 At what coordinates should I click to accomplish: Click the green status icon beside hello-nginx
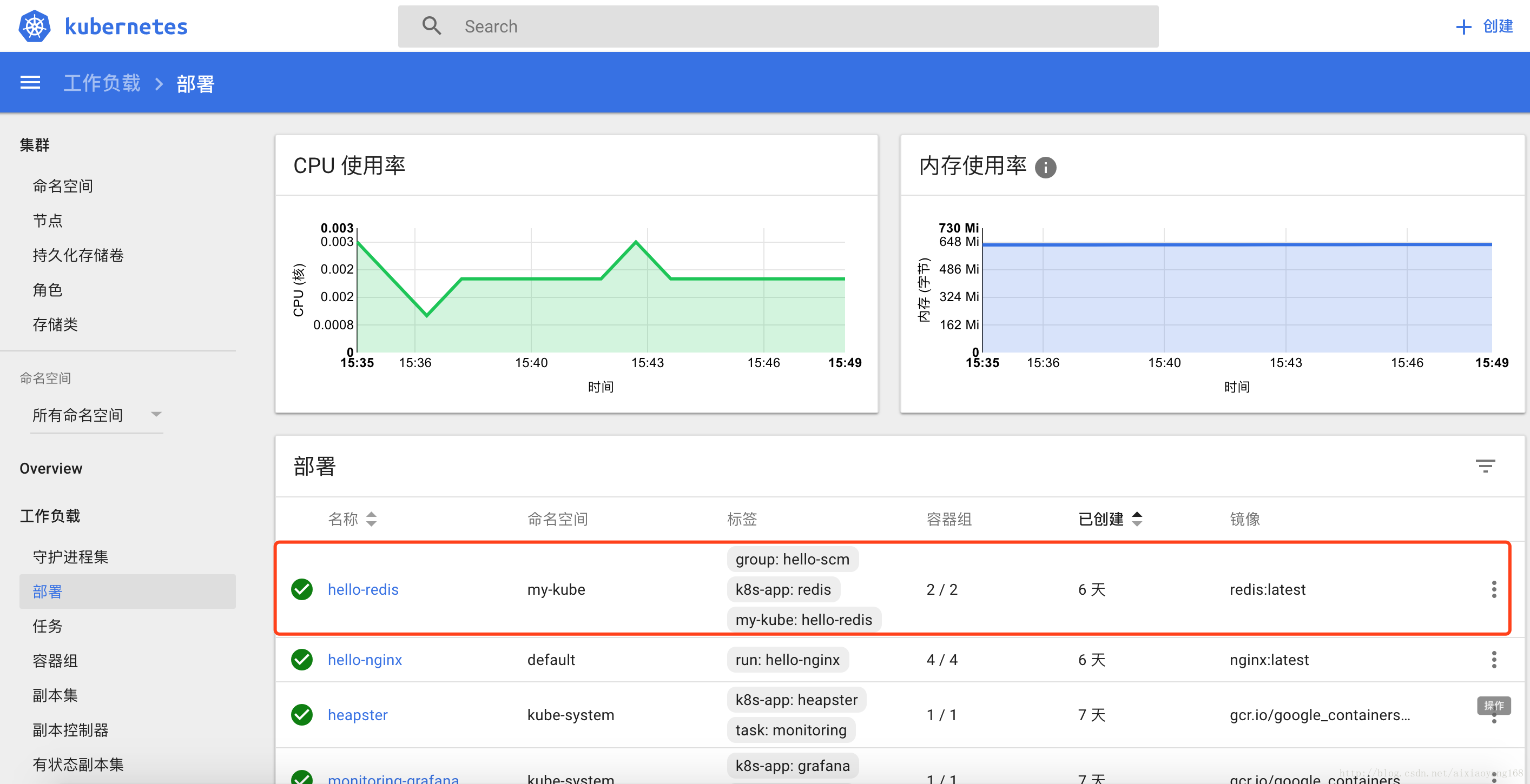pyautogui.click(x=302, y=659)
